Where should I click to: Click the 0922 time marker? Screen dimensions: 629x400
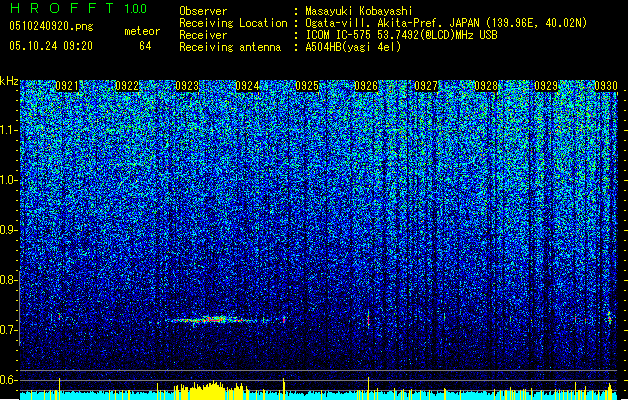click(x=127, y=86)
